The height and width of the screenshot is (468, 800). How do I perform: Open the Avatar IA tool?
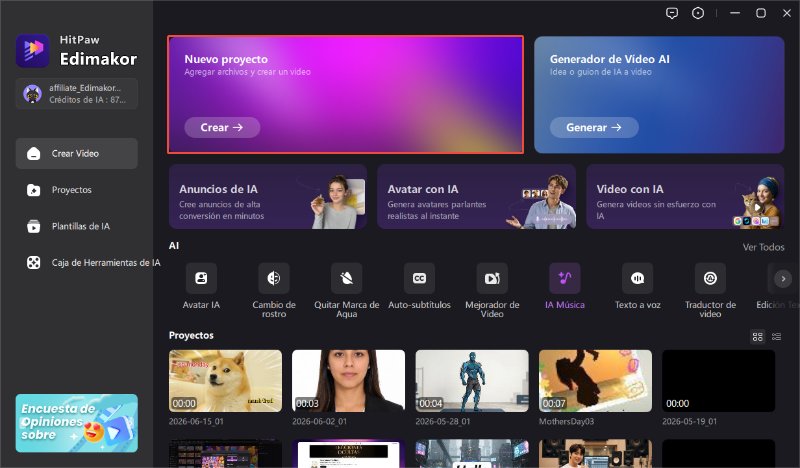coord(201,278)
